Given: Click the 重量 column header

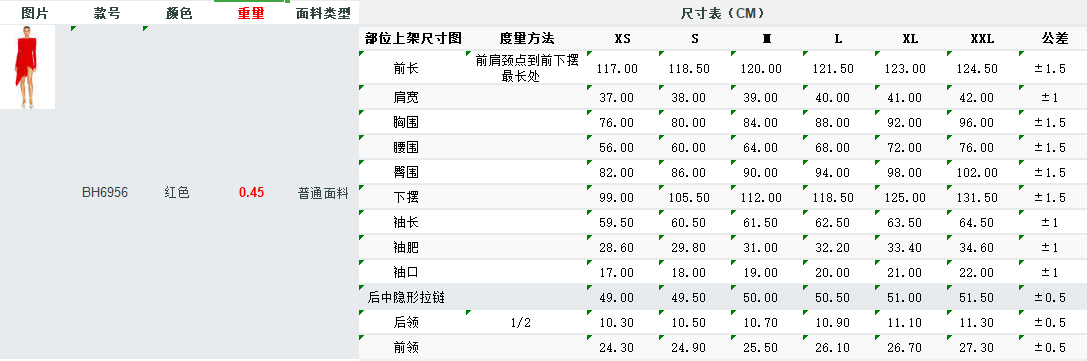Looking at the screenshot, I should click(x=251, y=13).
